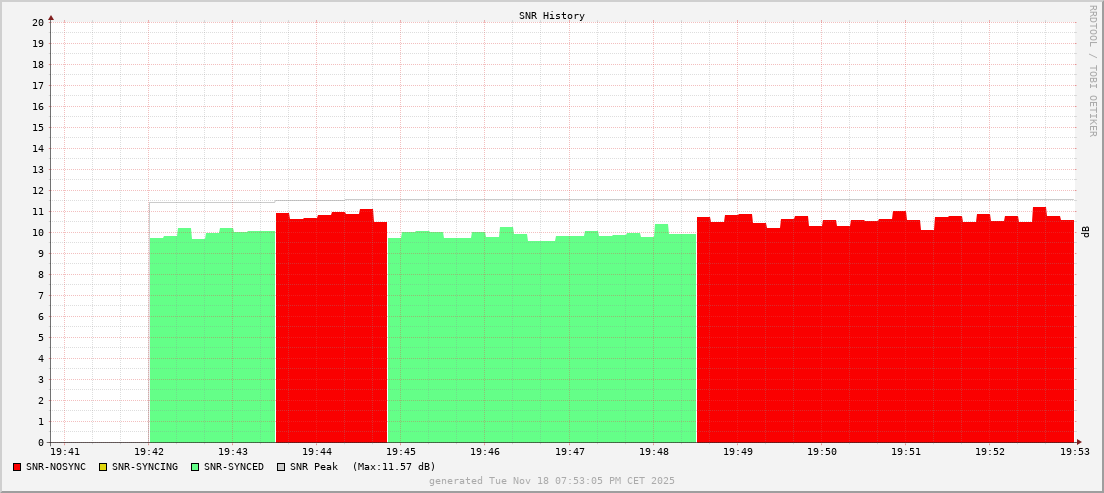1104x493 pixels.
Task: Click the 20 label on the Y-axis
Action: pos(38,22)
